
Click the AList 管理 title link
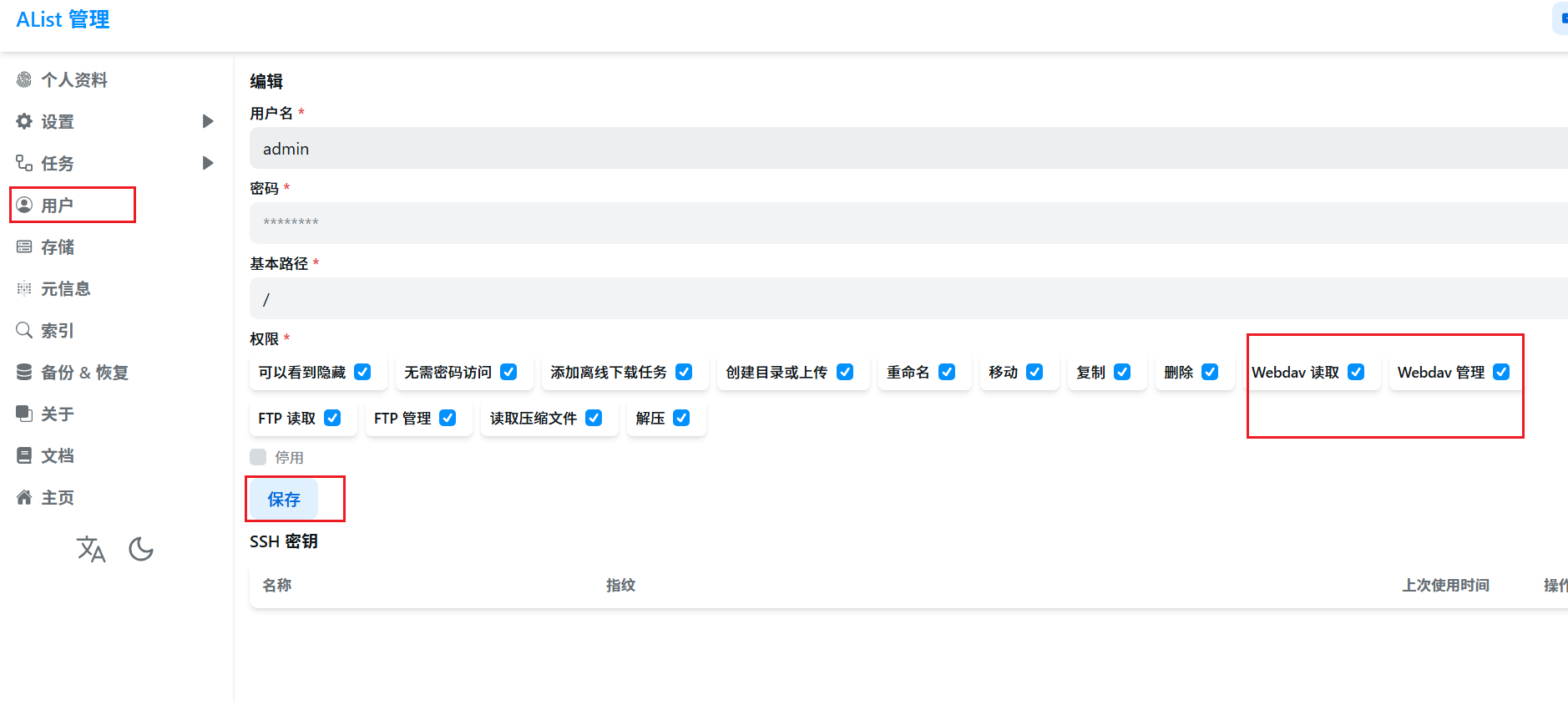click(63, 19)
